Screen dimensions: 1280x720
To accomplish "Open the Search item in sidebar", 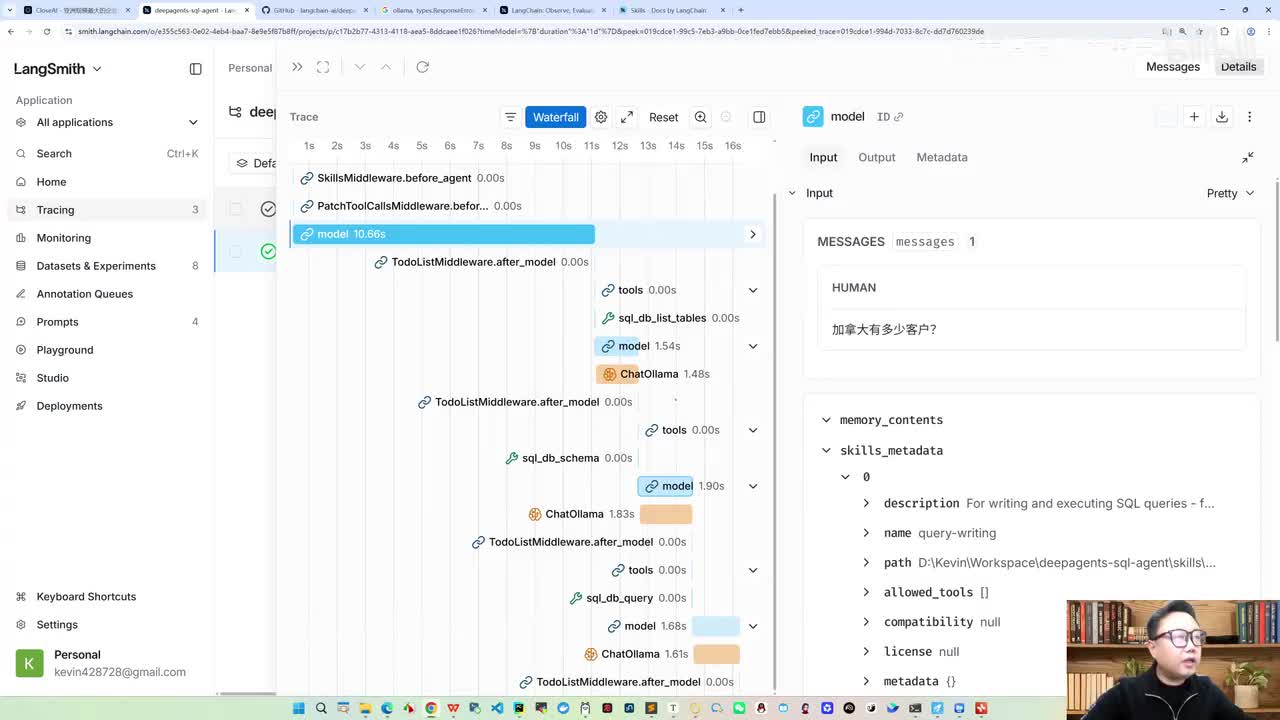I will point(107,154).
